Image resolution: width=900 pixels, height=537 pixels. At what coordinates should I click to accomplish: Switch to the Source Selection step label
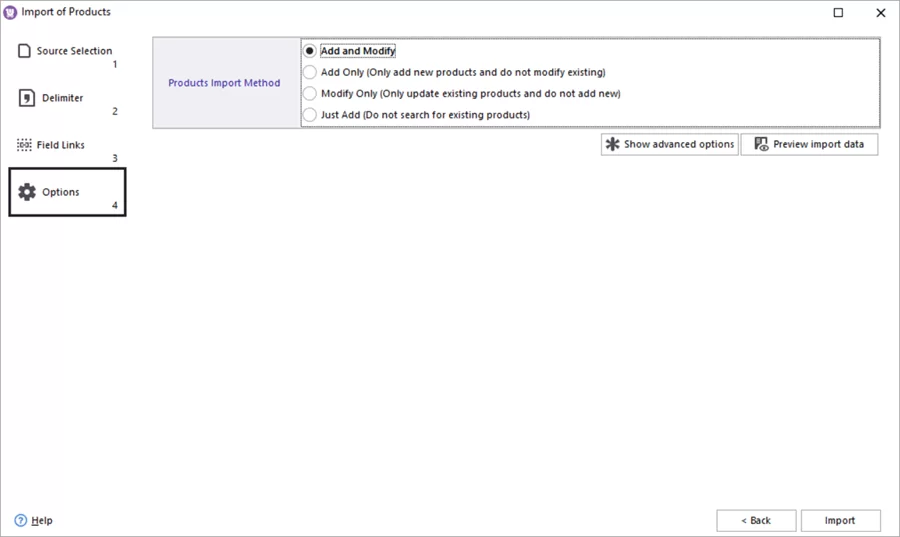click(74, 51)
